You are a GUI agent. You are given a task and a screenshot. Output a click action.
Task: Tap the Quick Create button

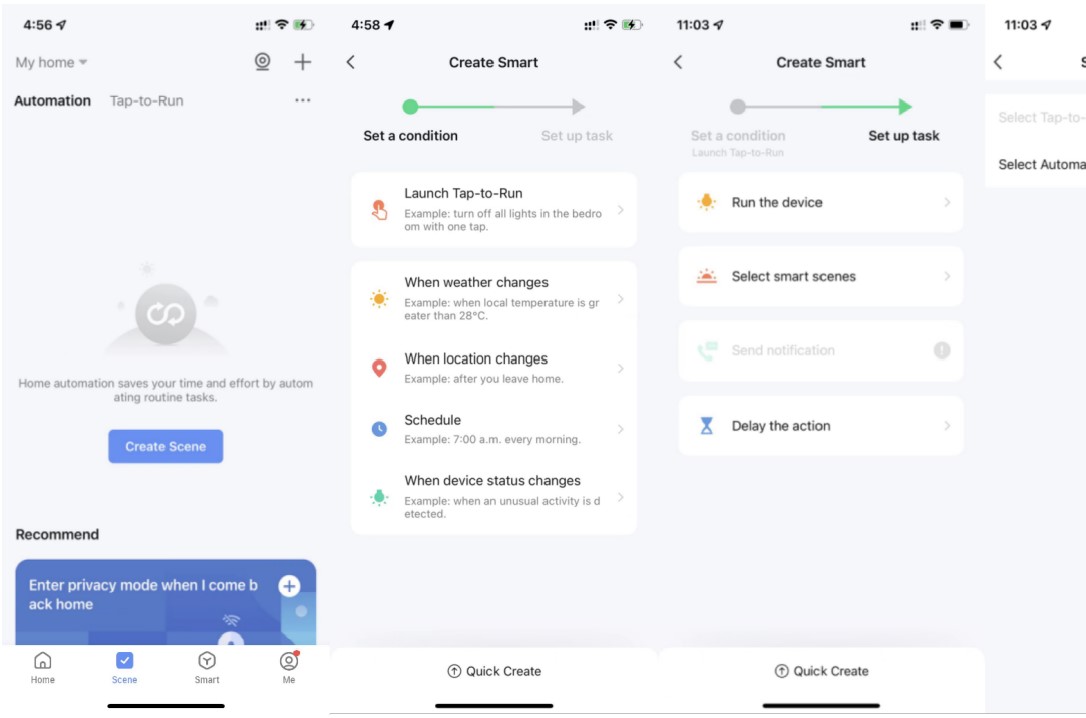[493, 671]
